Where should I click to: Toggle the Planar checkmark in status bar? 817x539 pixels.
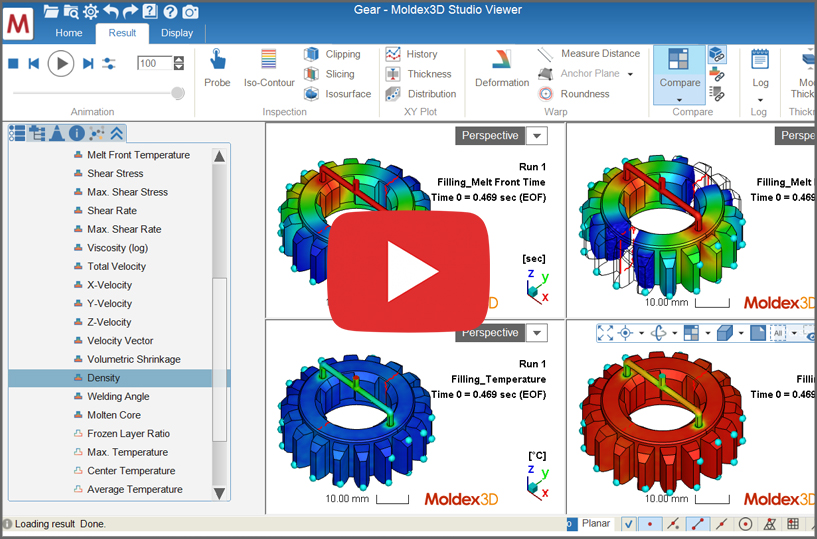point(629,524)
